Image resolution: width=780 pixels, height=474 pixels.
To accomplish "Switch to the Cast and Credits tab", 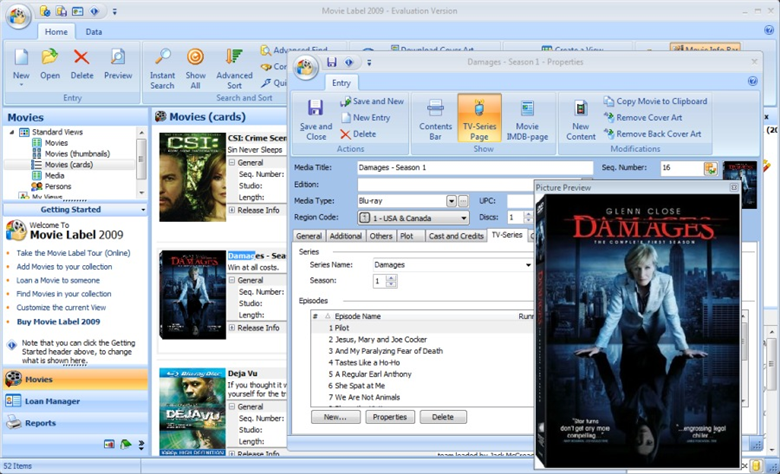I will pyautogui.click(x=456, y=235).
